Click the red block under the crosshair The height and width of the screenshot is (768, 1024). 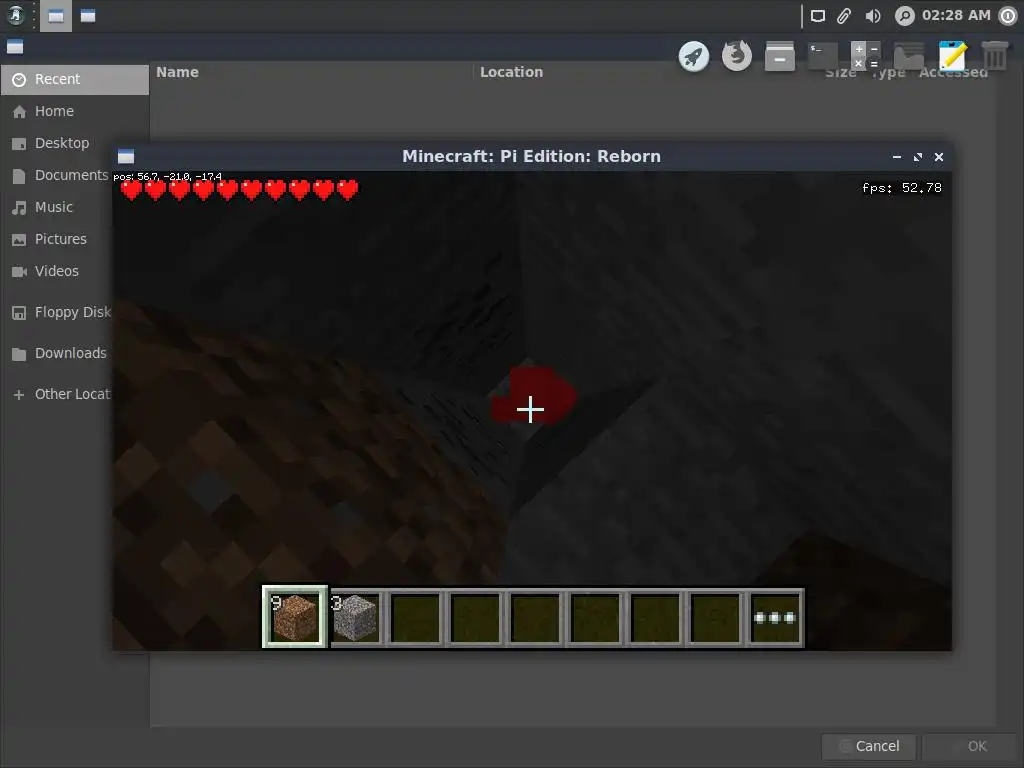pyautogui.click(x=533, y=394)
